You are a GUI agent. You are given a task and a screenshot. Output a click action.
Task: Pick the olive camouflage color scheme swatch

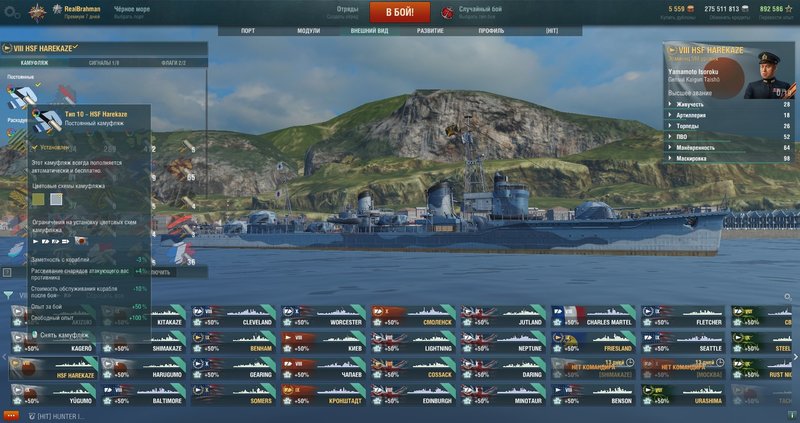pos(38,199)
